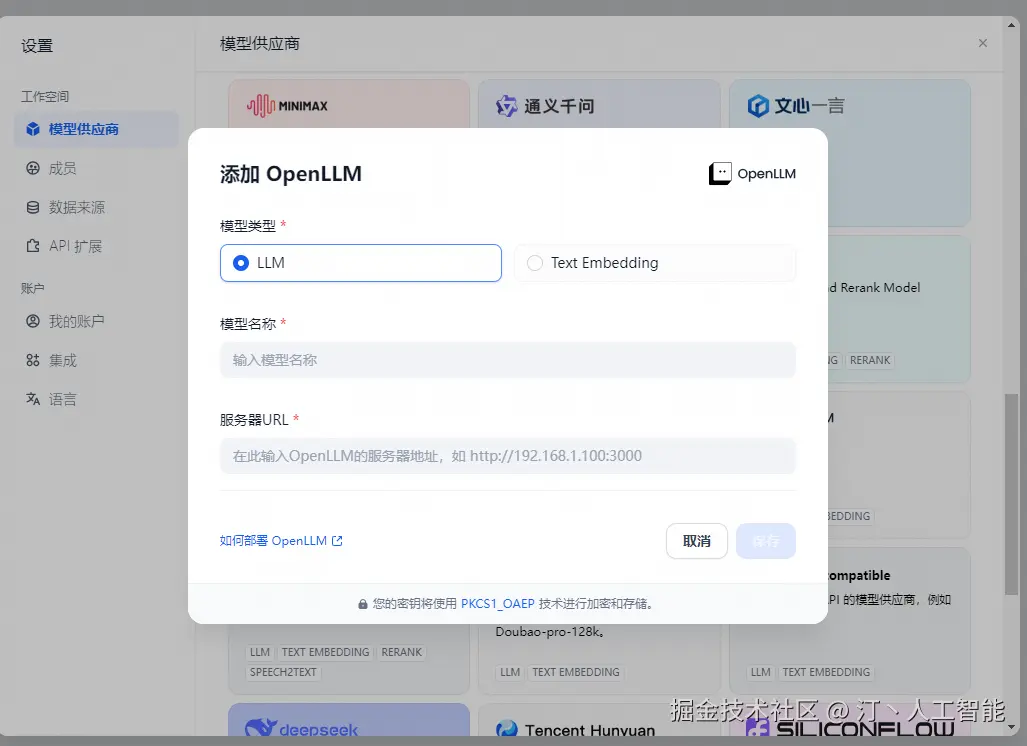This screenshot has height=746, width=1027.
Task: Click the Rerank Model provider card text
Action: (x=874, y=288)
